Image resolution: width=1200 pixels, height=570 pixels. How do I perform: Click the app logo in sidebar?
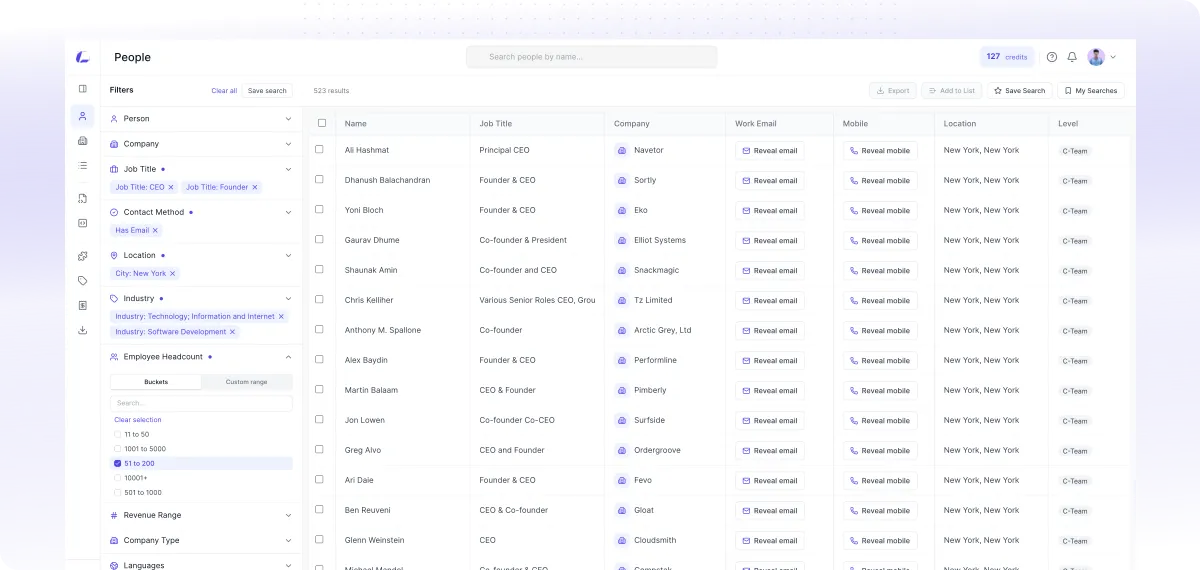point(83,57)
